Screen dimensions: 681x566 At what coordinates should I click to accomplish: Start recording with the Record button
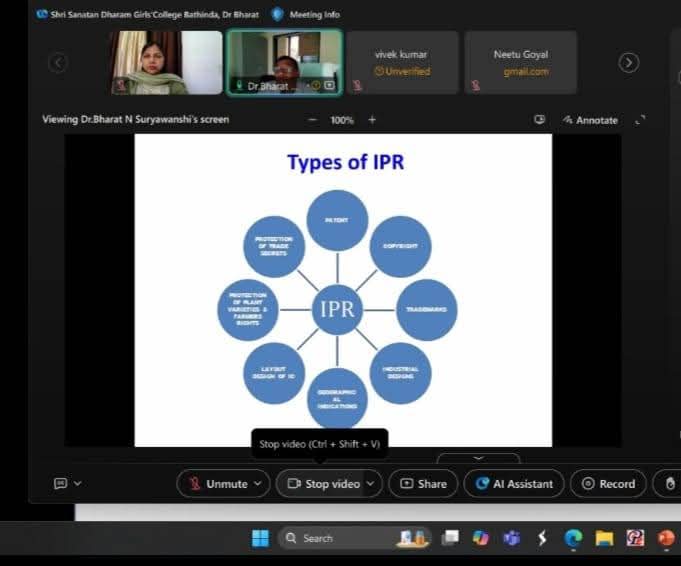coord(608,484)
